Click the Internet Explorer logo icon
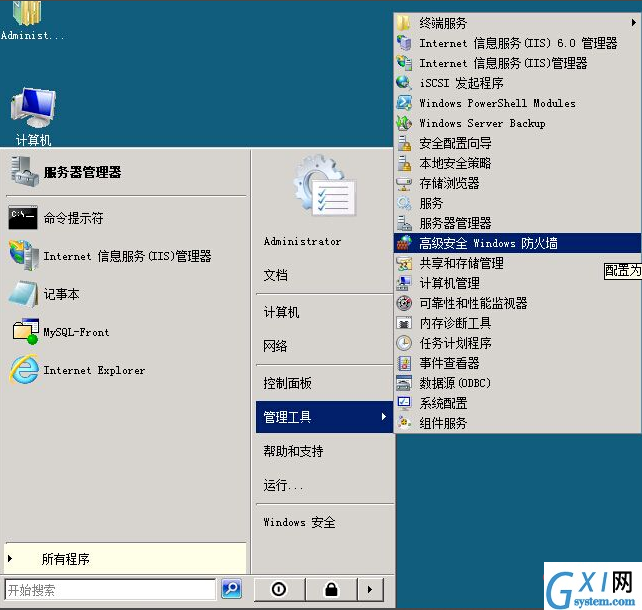The height and width of the screenshot is (610, 642). click(25, 370)
